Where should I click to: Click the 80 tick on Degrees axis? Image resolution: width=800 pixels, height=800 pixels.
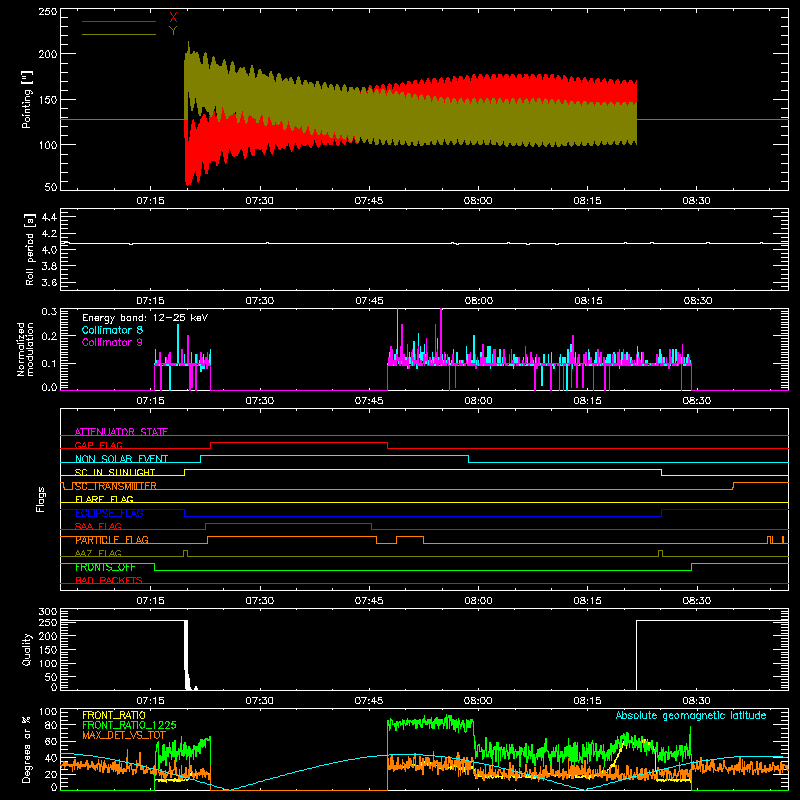51,725
